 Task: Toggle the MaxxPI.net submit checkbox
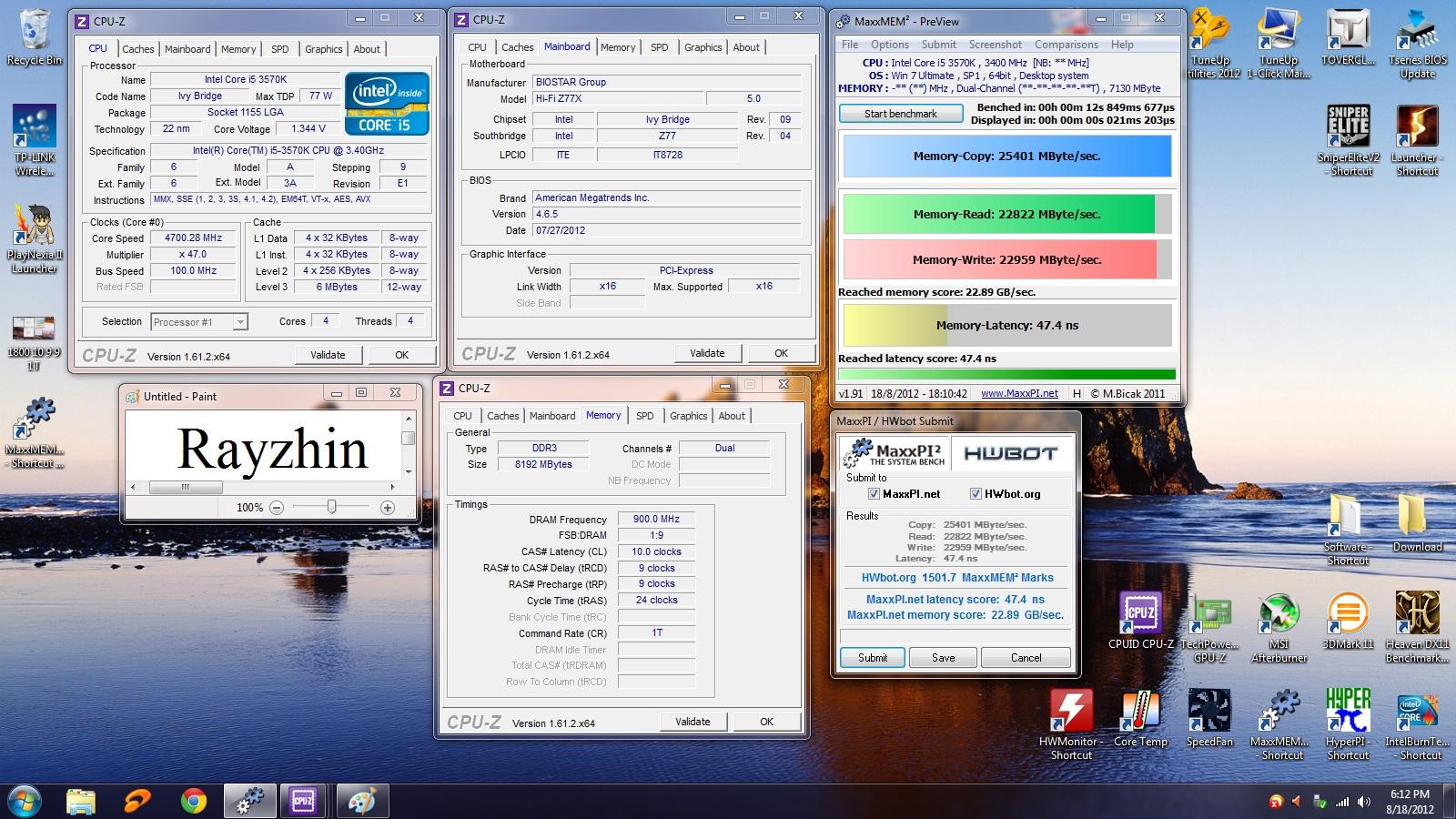874,494
